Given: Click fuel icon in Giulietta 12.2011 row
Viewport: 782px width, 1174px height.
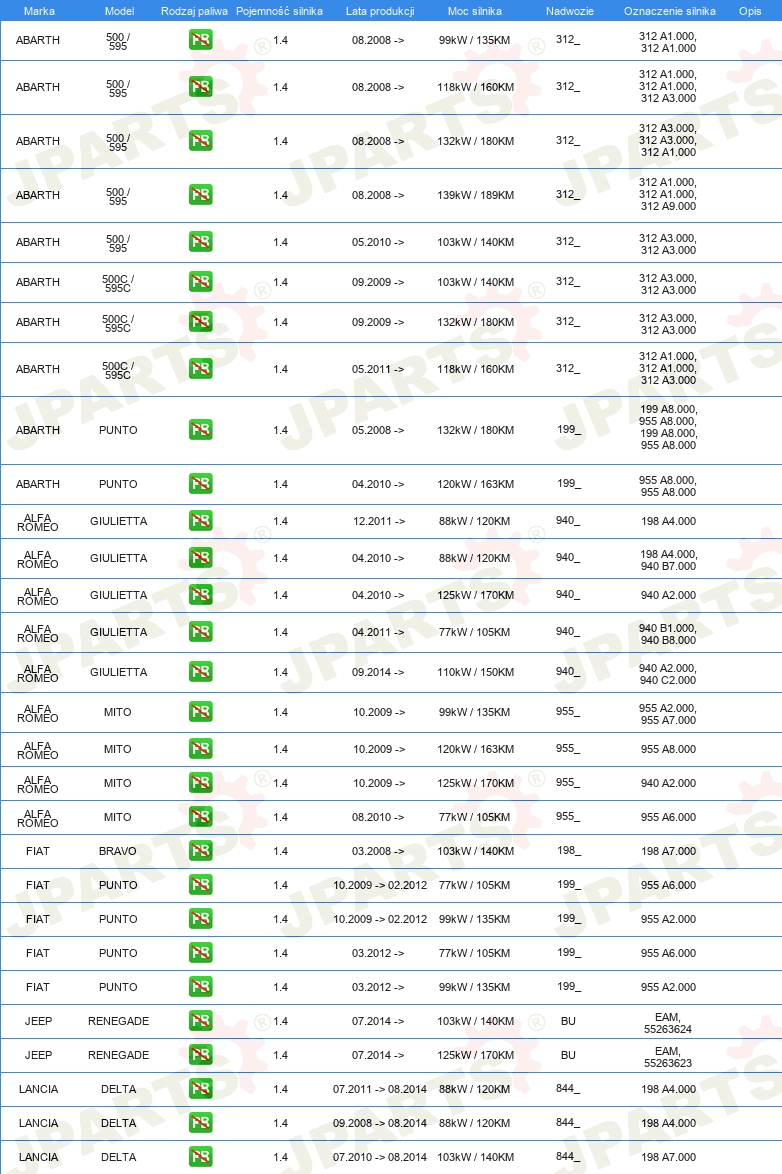Looking at the screenshot, I should 200,520.
